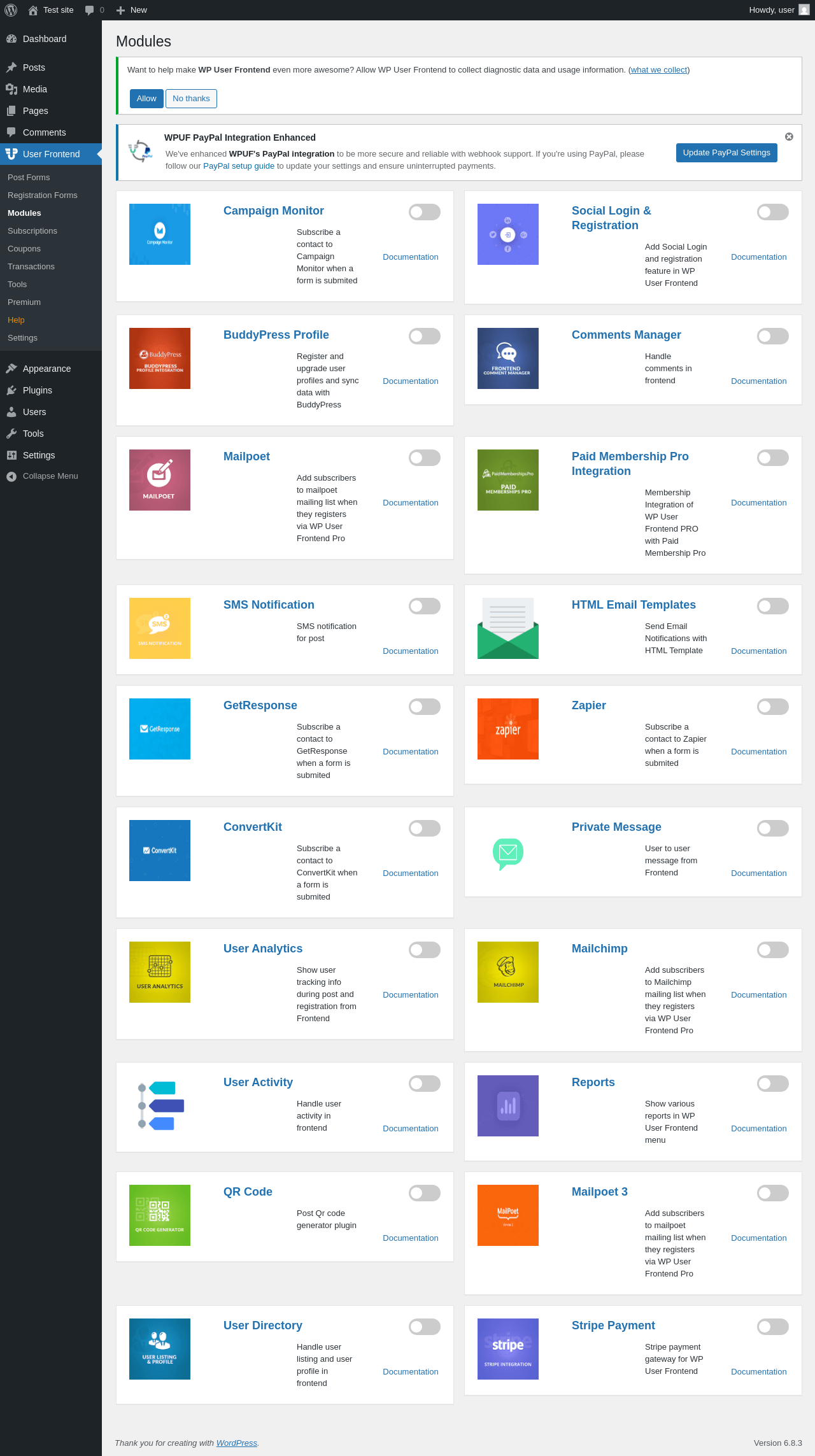Click the PayPal logo in the notice
815x1456 pixels.
(140, 152)
